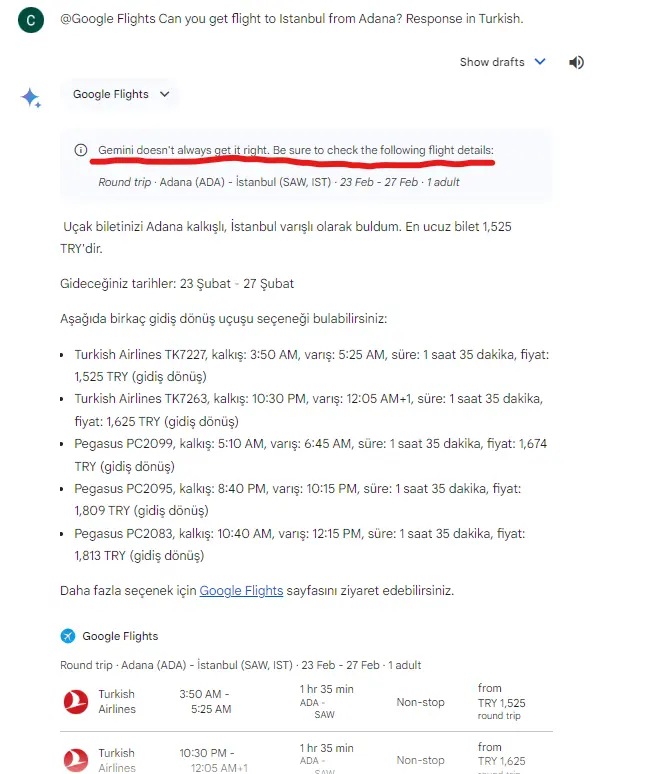The image size is (661, 774).
Task: Click the 10:30 PM - 12:05 AM+1 flight time
Action: pyautogui.click(x=213, y=760)
